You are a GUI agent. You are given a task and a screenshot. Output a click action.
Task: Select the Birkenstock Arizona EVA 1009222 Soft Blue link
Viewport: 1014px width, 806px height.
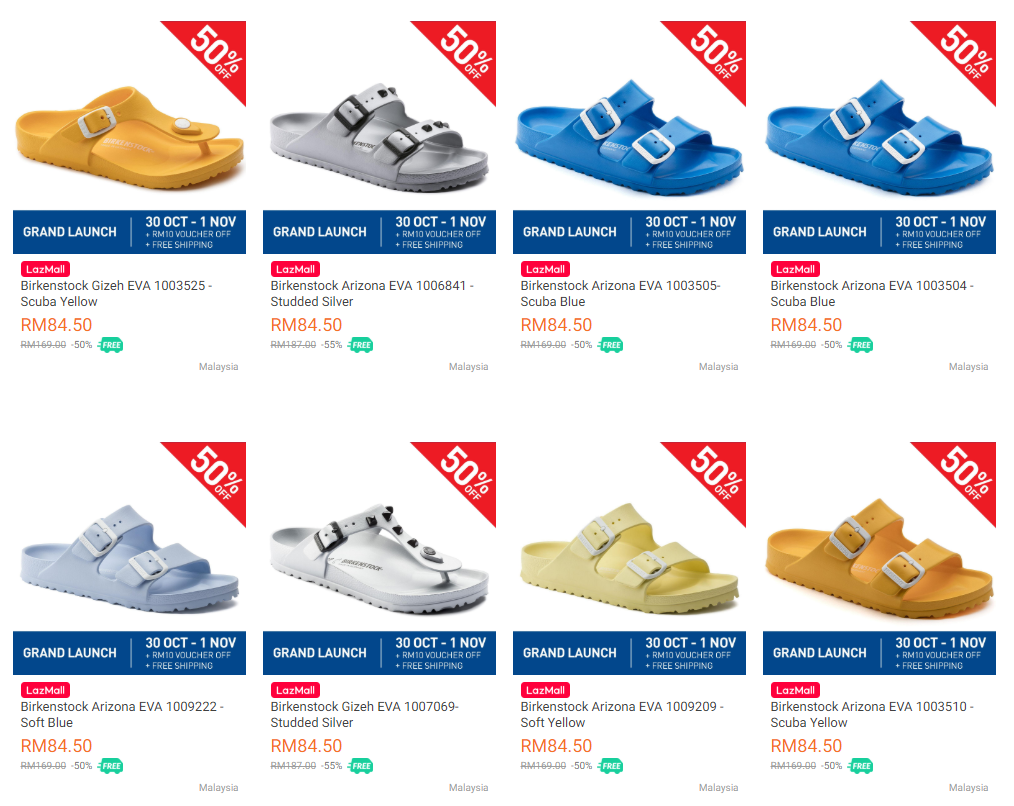[122, 715]
